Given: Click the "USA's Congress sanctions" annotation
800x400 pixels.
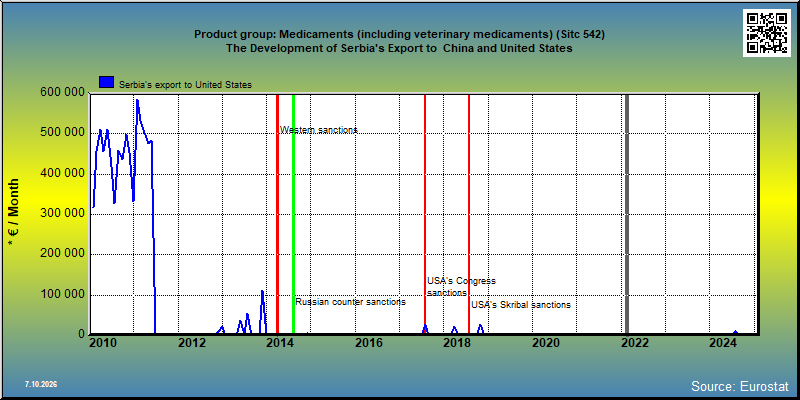Looking at the screenshot, I should click(x=461, y=287).
